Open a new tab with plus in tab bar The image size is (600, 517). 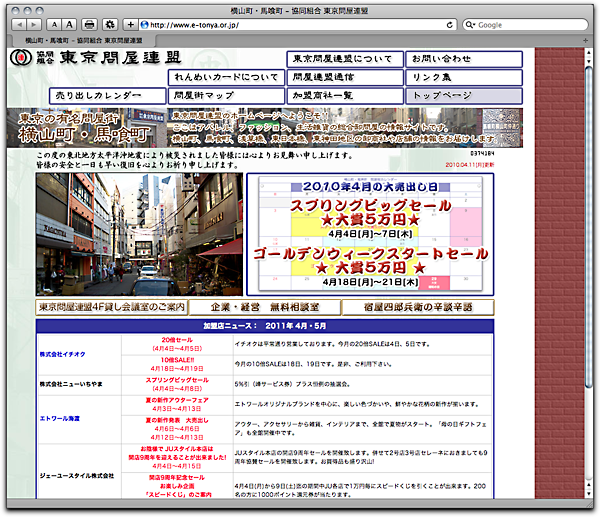point(585,40)
